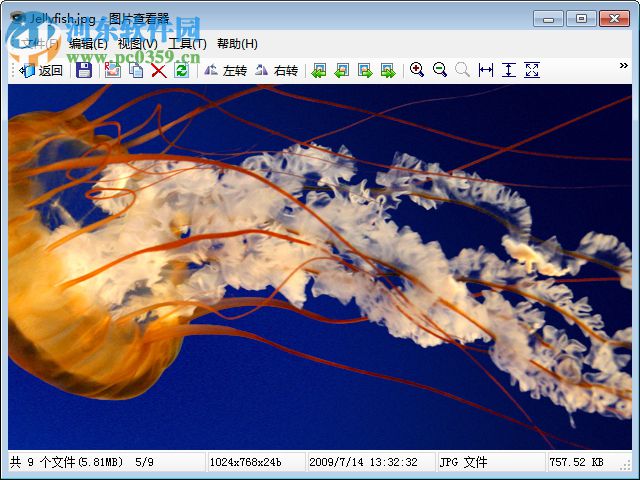This screenshot has height=480, width=640.
Task: Click the greyed-out magnifier icon
Action: (462, 70)
